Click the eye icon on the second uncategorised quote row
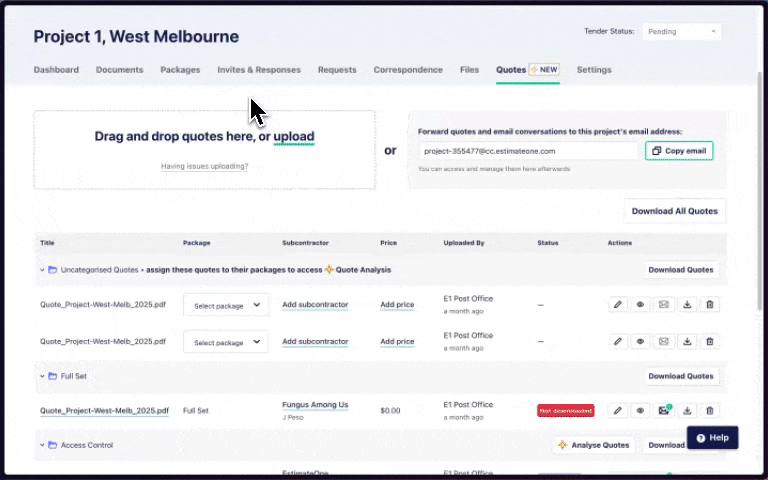 [x=641, y=341]
